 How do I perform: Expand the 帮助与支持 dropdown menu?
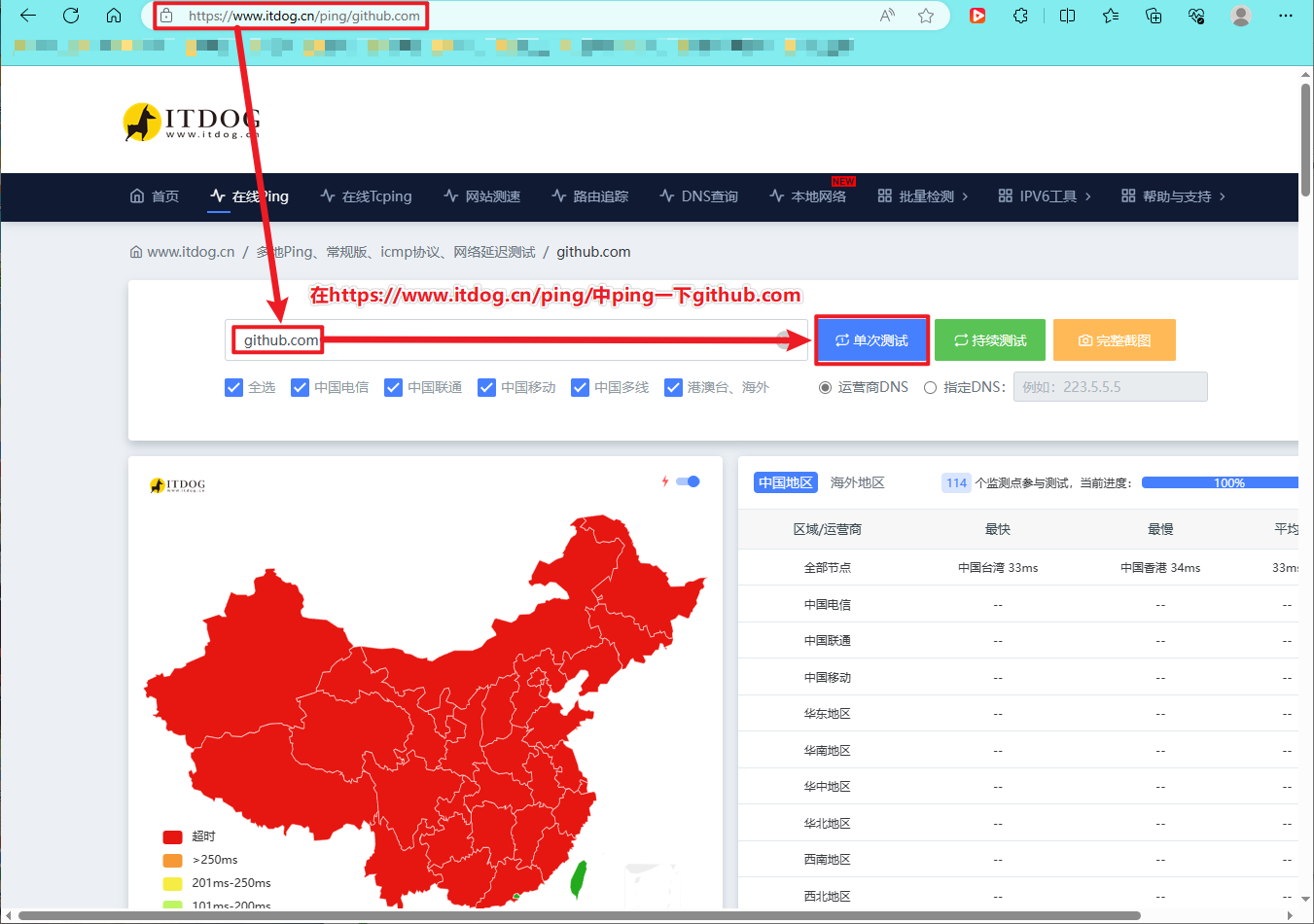coord(1173,196)
